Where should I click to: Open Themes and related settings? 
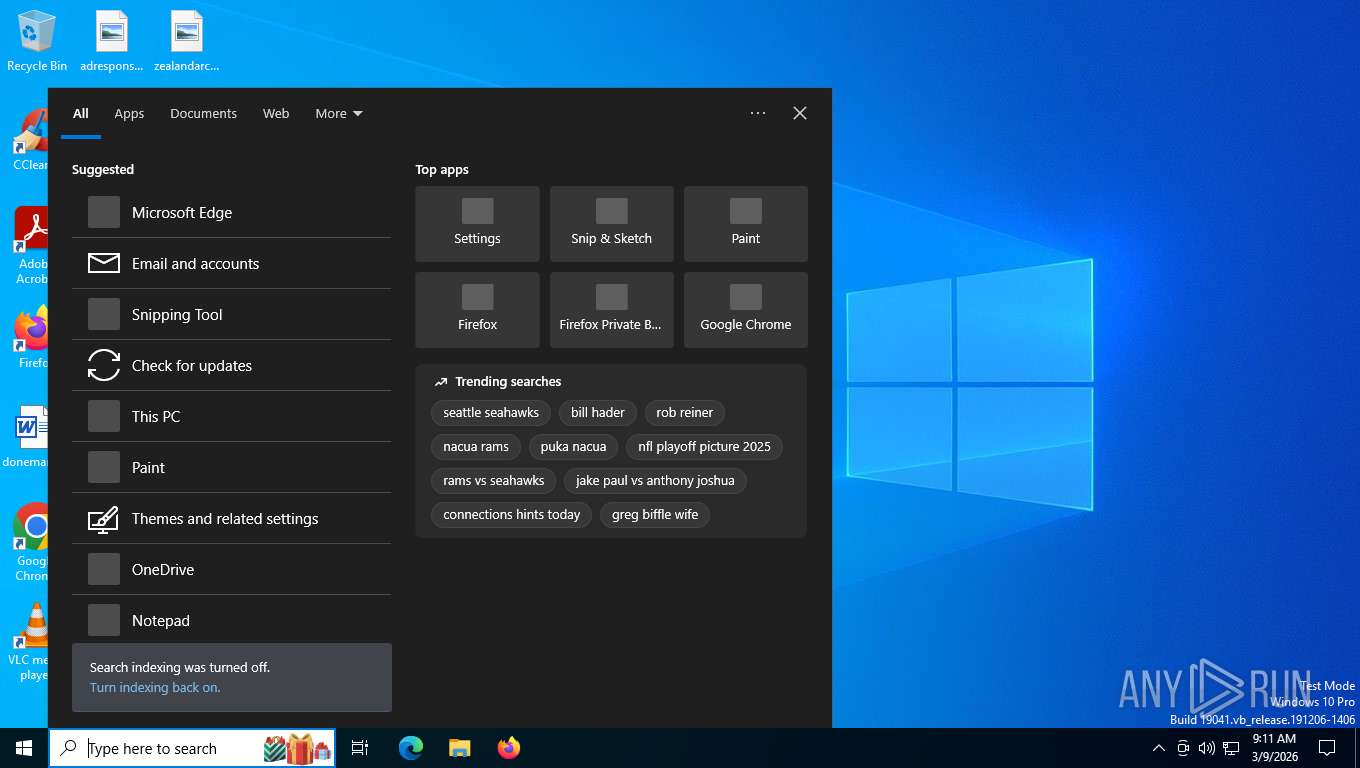pyautogui.click(x=231, y=518)
